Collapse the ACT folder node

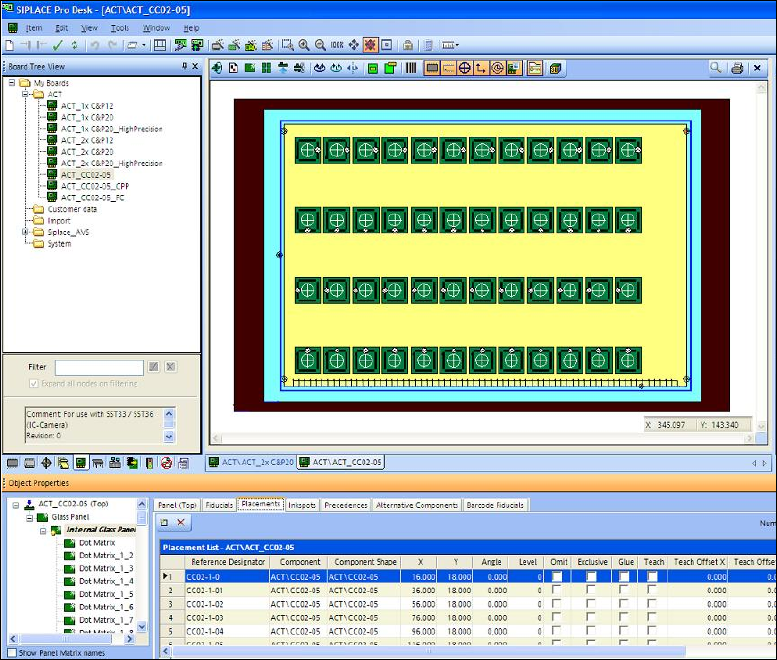(25, 94)
